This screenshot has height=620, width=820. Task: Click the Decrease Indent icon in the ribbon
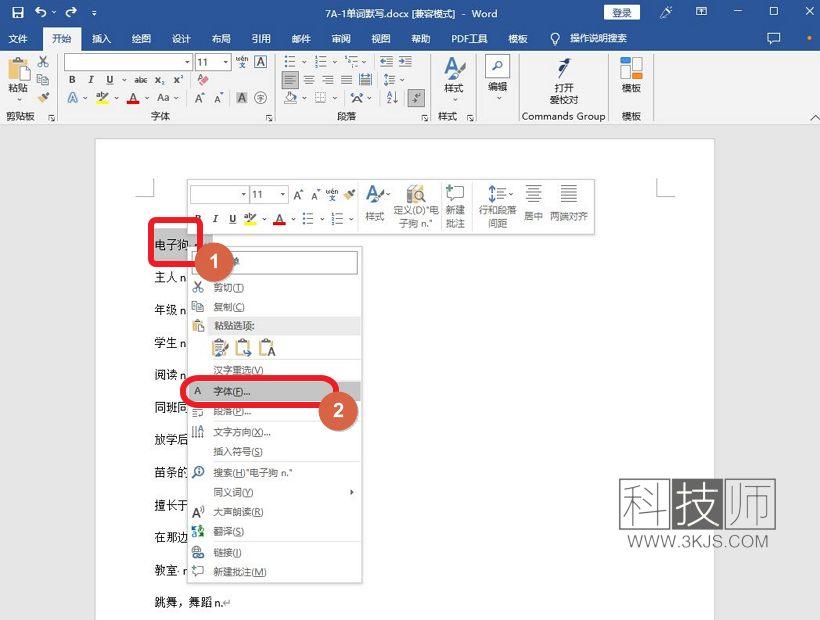coord(386,62)
